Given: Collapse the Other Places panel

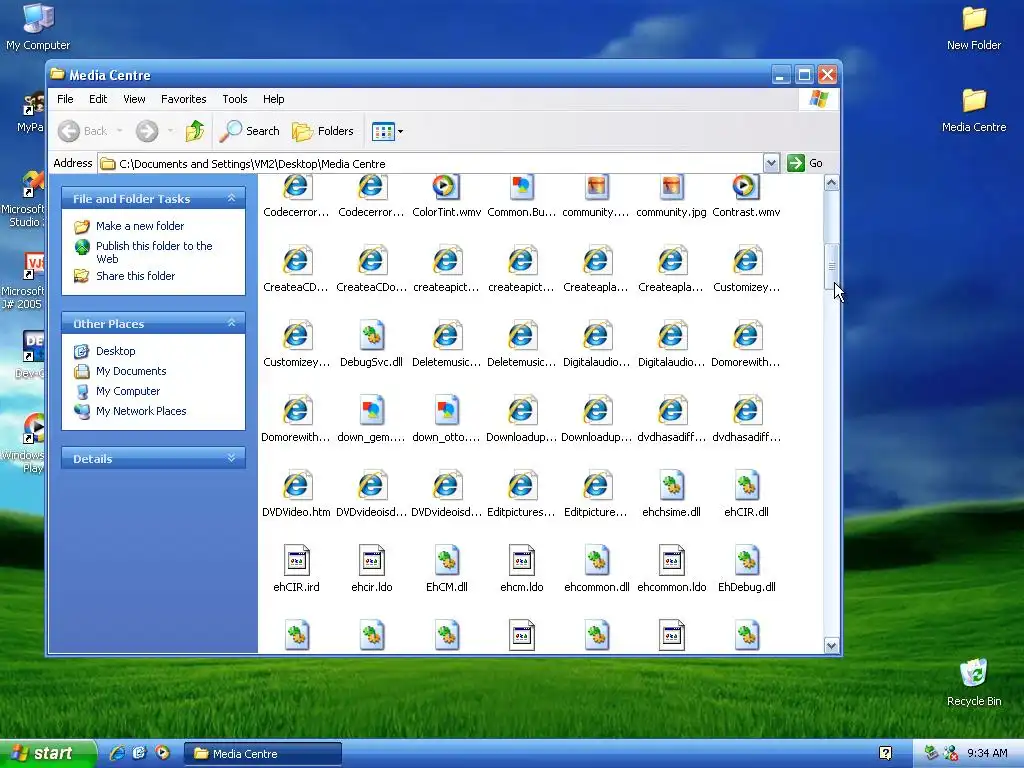Looking at the screenshot, I should (231, 323).
